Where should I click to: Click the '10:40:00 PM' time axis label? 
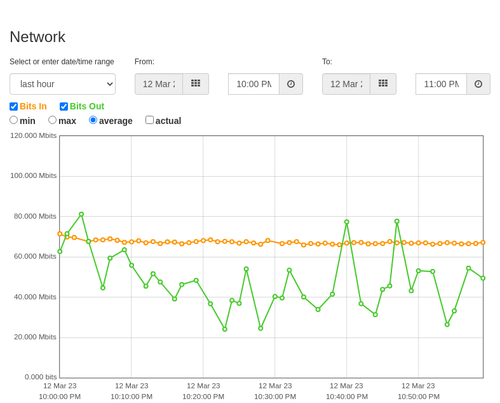[x=347, y=397]
